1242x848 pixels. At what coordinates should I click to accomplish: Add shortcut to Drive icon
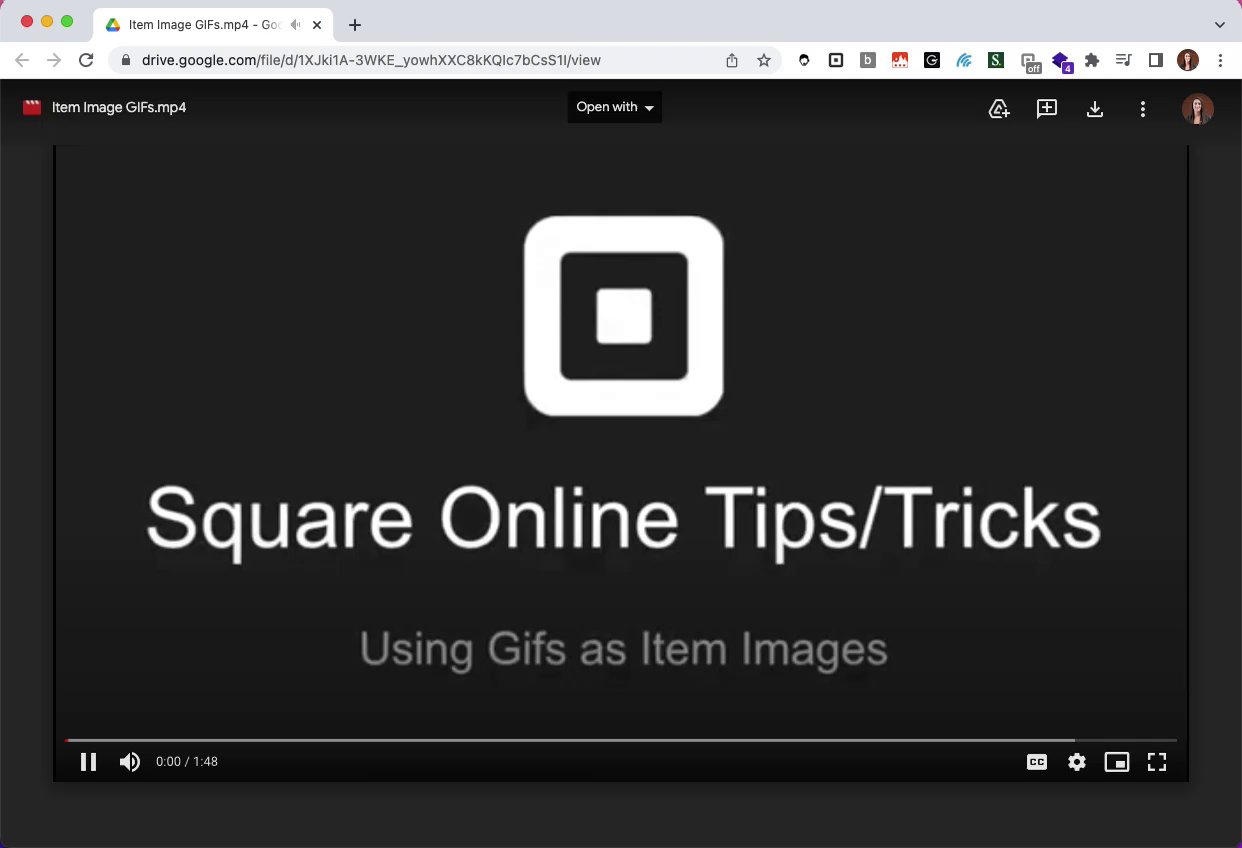click(x=999, y=109)
